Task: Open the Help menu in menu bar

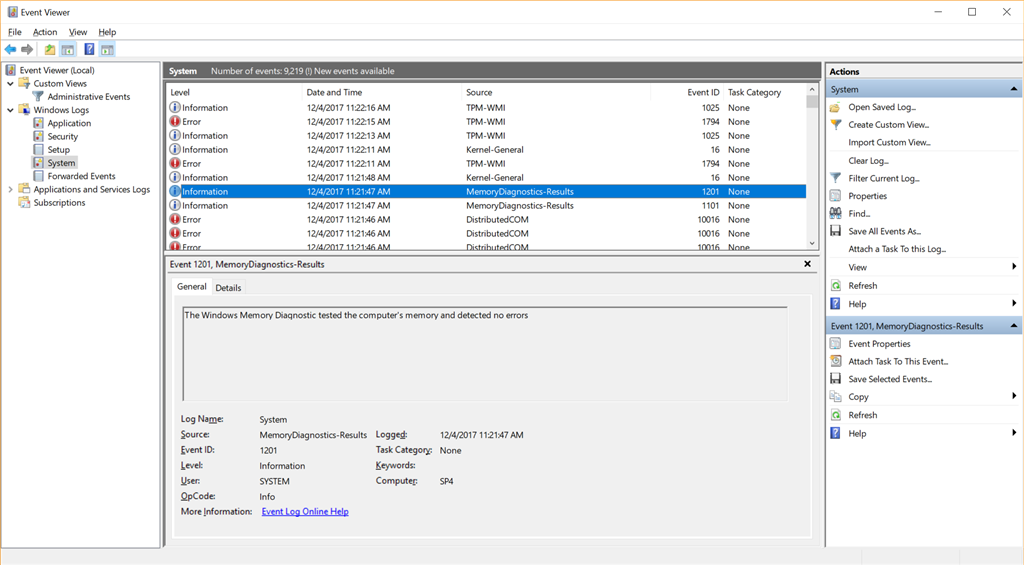Action: 107,32
